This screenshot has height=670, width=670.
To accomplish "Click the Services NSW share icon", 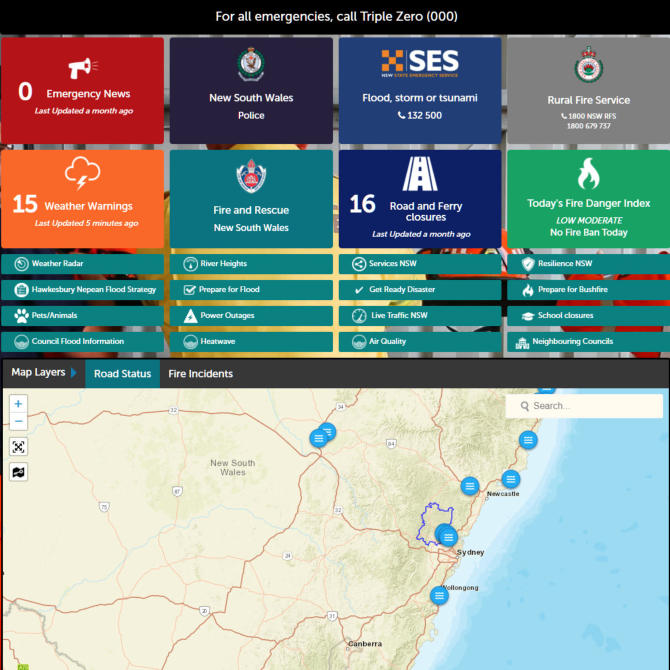I will [x=359, y=264].
